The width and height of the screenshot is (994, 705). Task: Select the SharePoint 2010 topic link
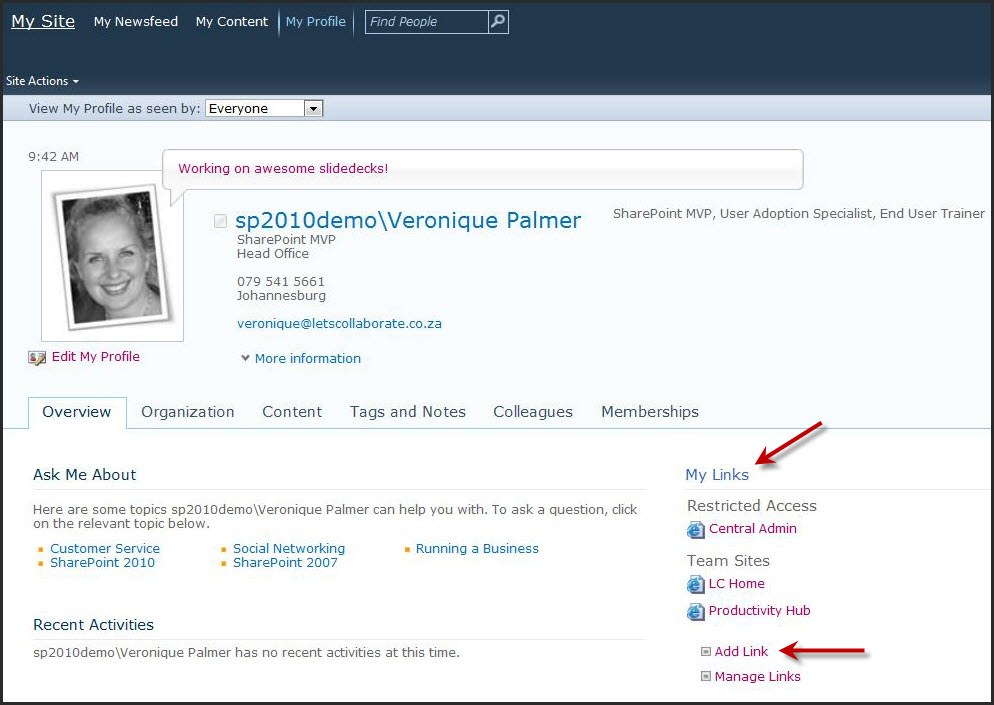point(103,563)
